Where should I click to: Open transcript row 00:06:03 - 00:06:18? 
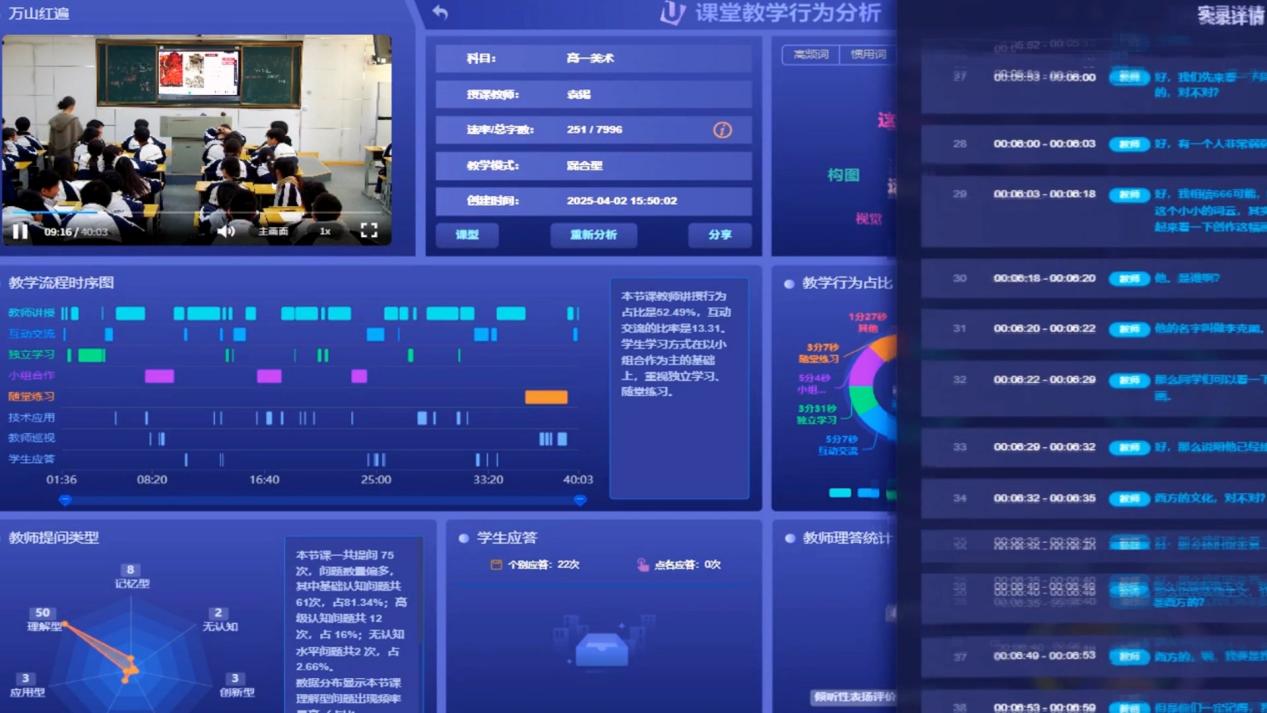click(1094, 211)
